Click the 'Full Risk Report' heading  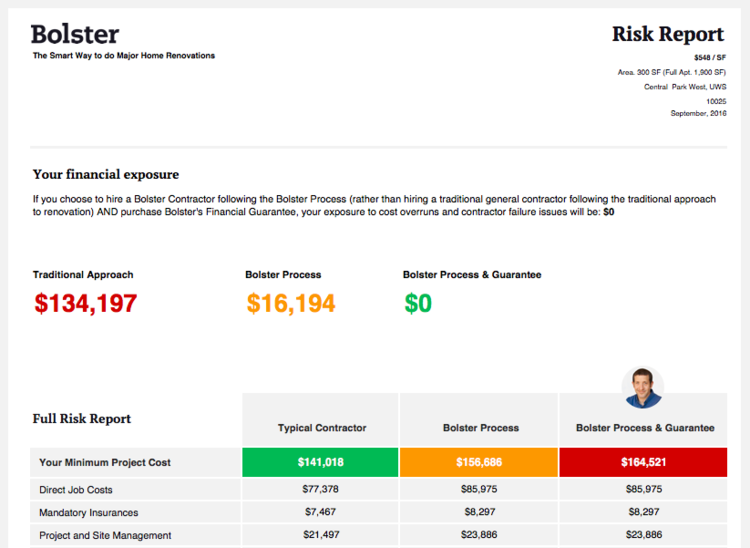(82, 418)
